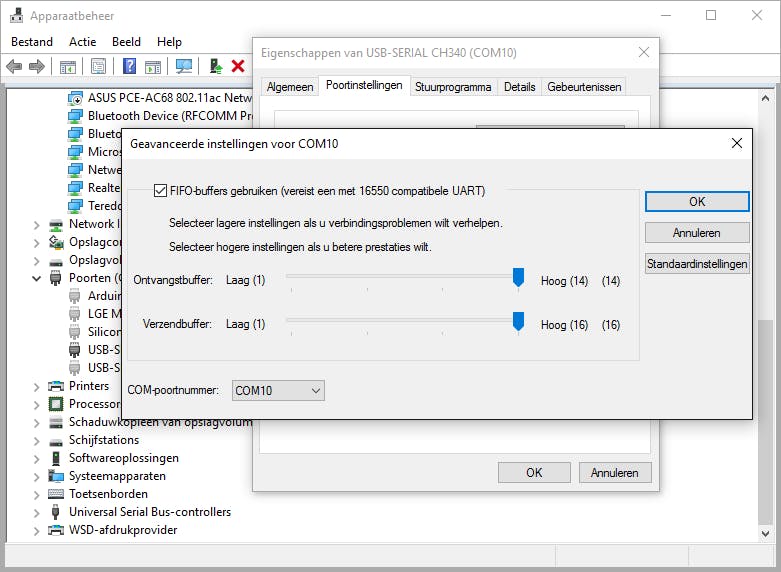Expand the Systeemapparaten tree node

(x=36, y=477)
